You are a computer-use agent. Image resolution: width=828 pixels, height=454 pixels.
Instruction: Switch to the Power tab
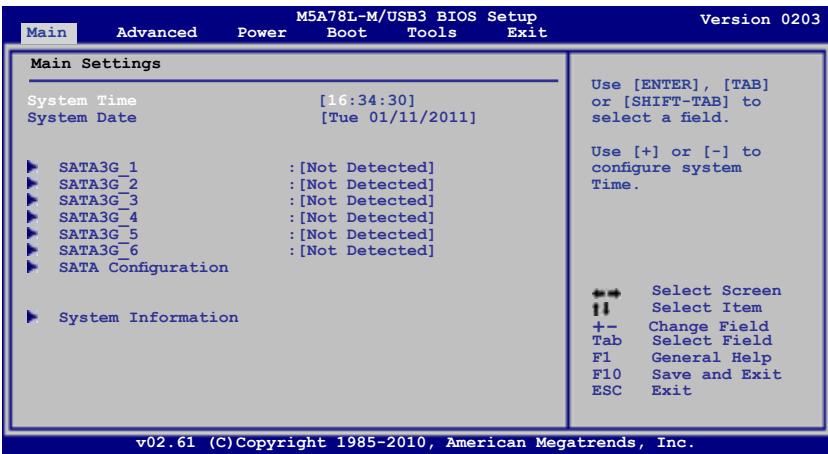tap(262, 33)
